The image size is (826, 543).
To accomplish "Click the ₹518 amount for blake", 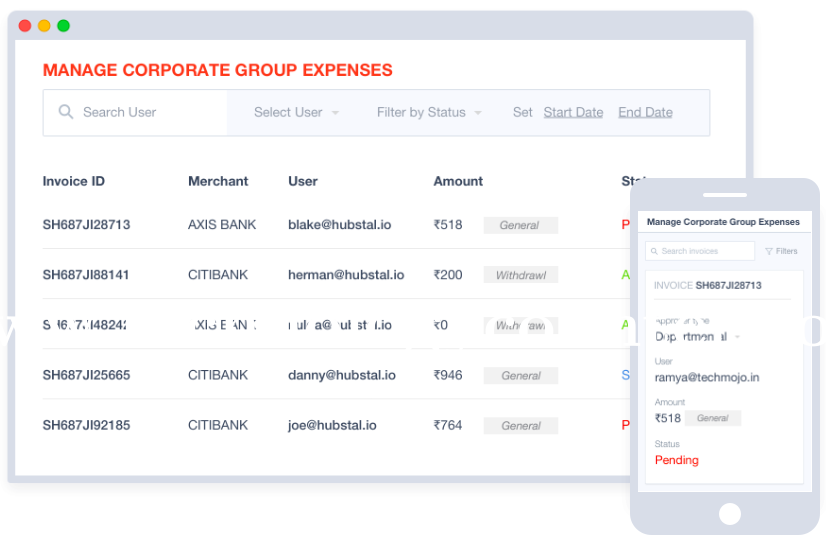I will (448, 225).
